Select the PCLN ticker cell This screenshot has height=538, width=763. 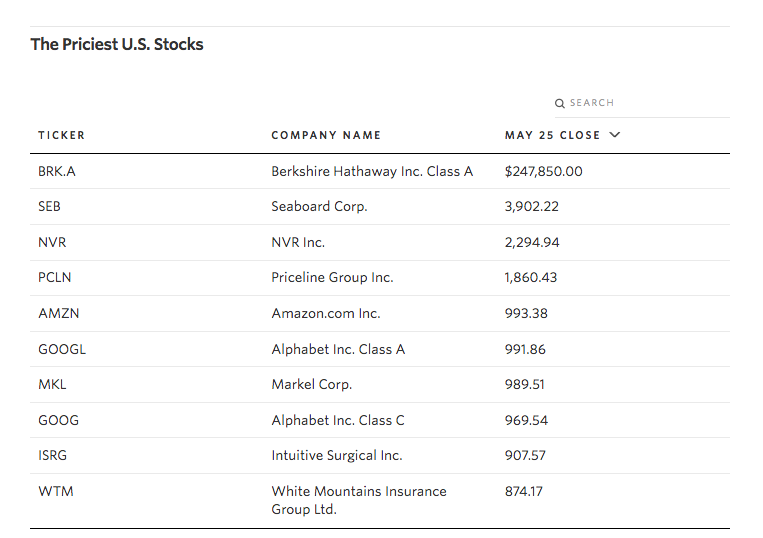click(54, 277)
